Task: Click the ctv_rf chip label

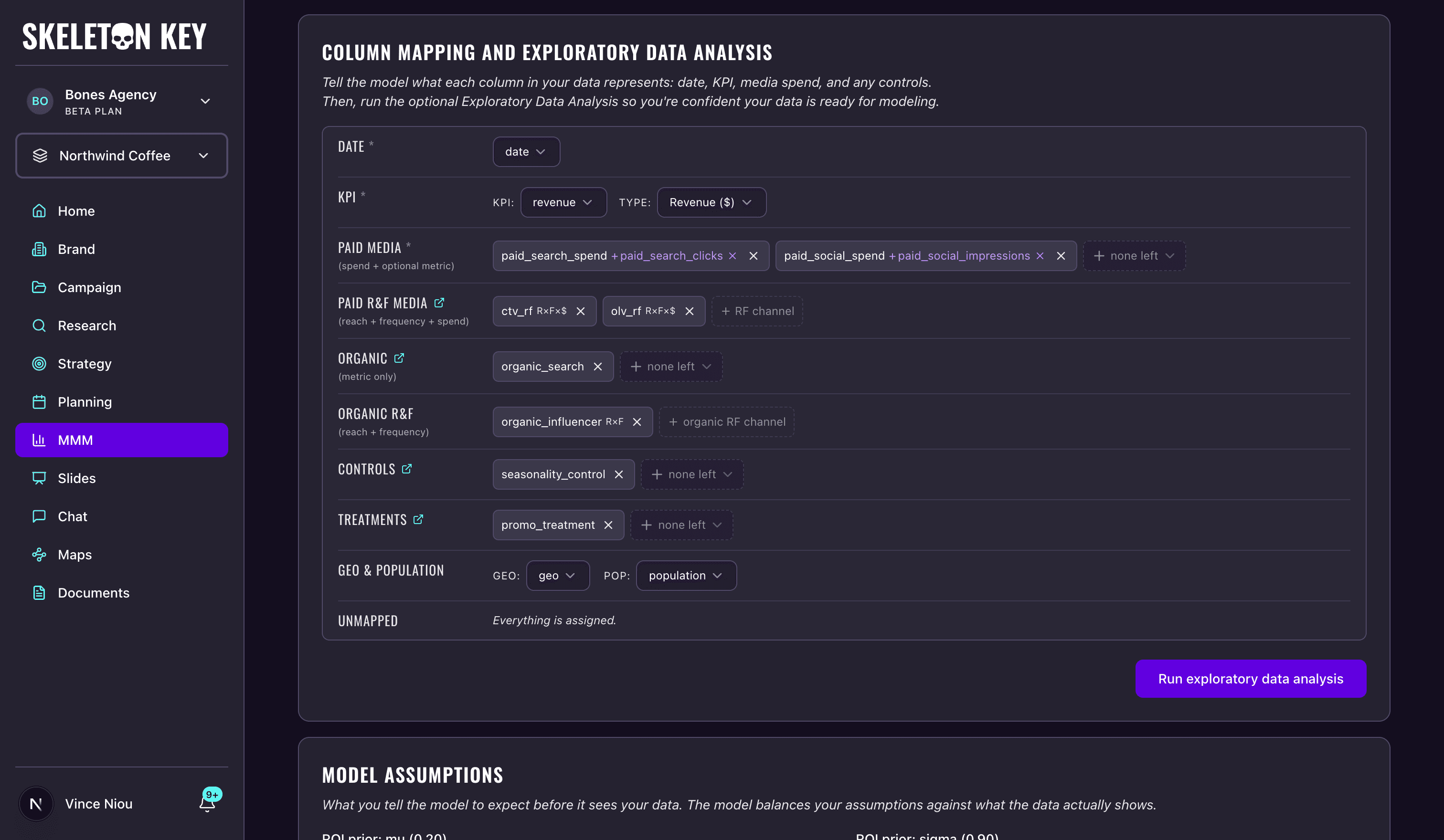Action: click(517, 311)
